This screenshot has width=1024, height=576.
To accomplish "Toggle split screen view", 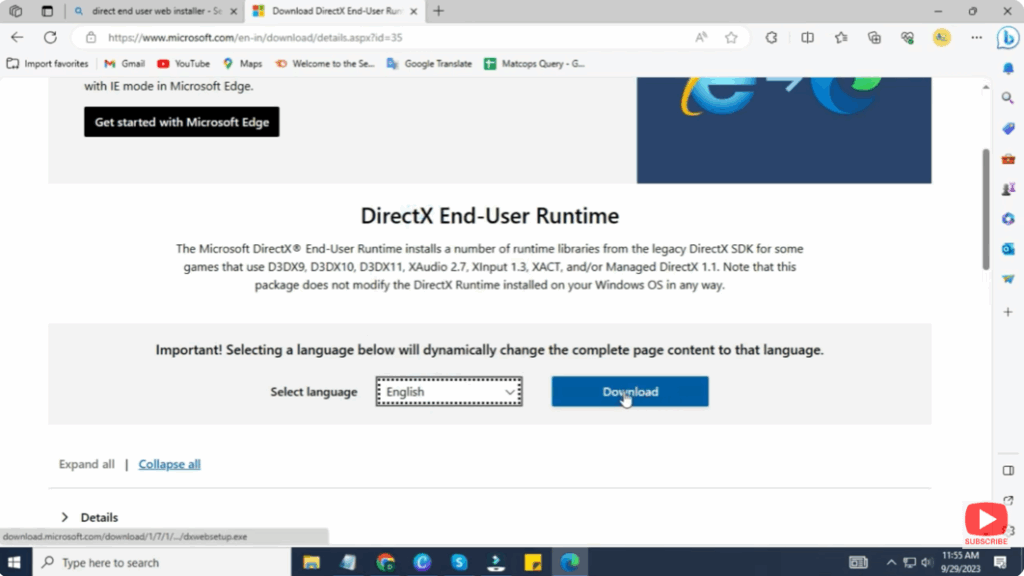I will click(x=808, y=37).
